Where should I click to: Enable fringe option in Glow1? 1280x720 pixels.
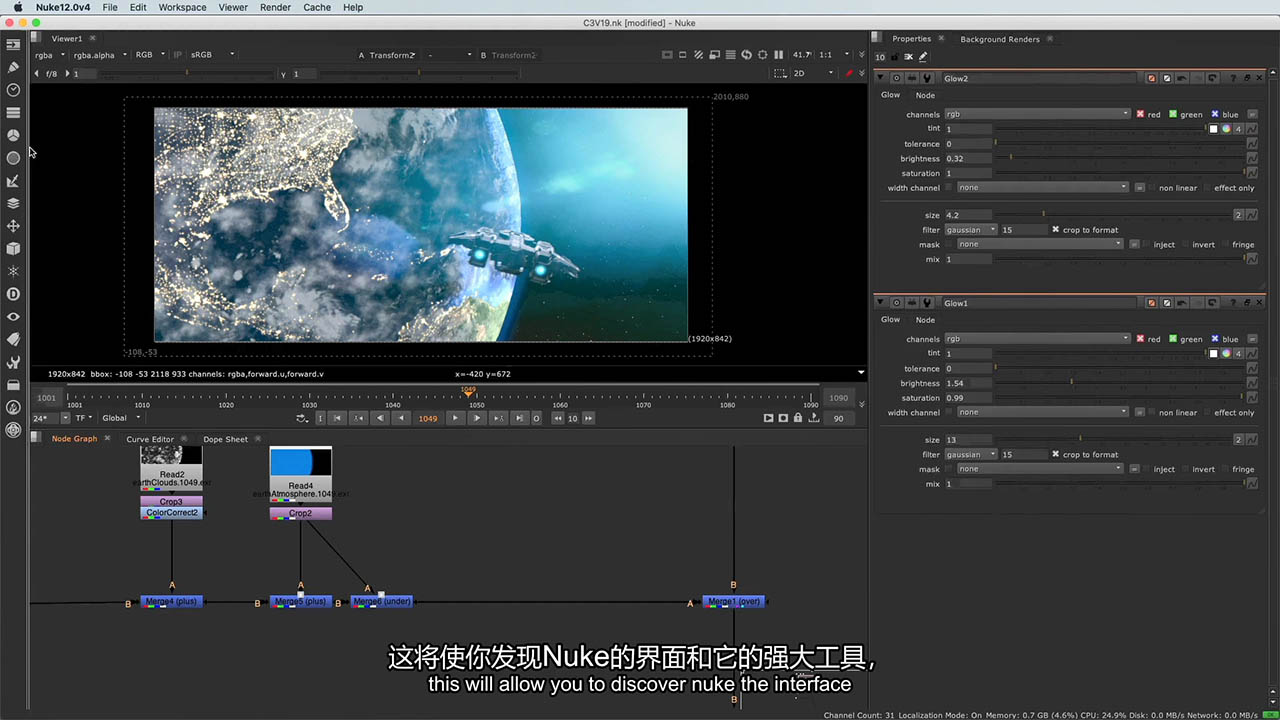click(1226, 469)
